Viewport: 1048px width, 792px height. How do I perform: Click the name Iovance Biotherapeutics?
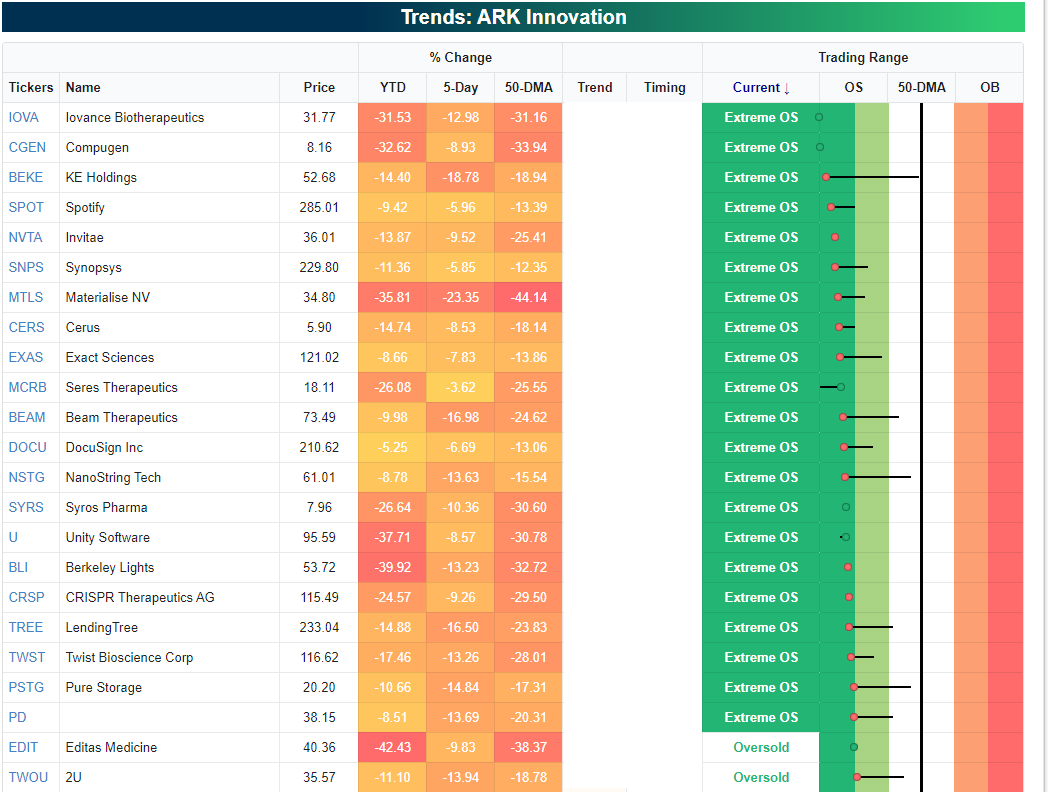click(x=135, y=118)
